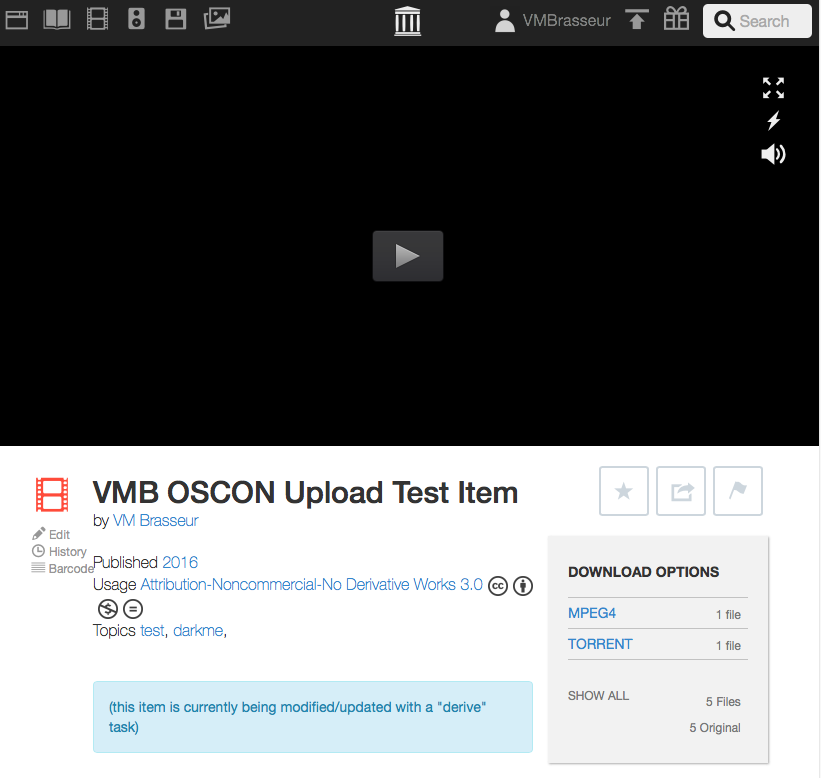Open the Attribution-Noncommercial-No Derivative Works 3.0 license

point(312,584)
